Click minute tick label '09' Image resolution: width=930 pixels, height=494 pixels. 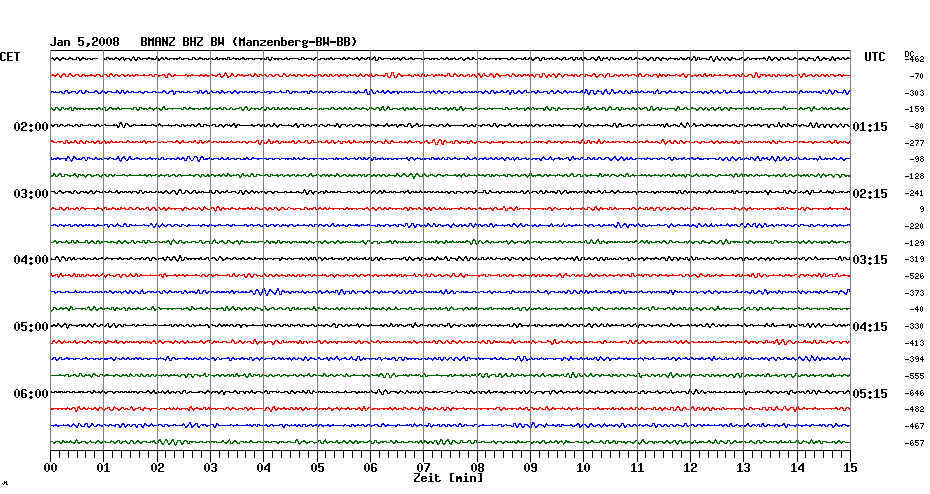click(x=530, y=468)
